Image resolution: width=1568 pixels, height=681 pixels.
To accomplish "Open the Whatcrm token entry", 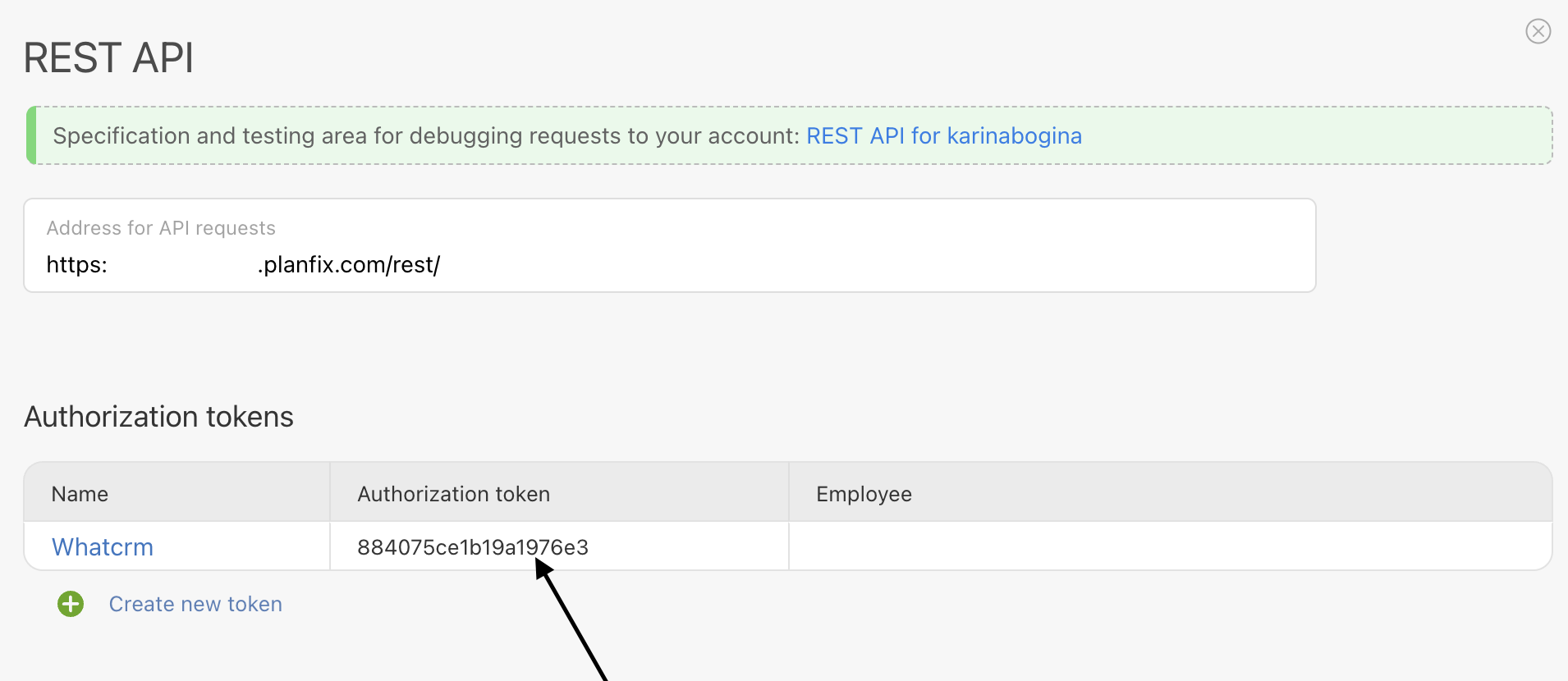I will coord(103,547).
